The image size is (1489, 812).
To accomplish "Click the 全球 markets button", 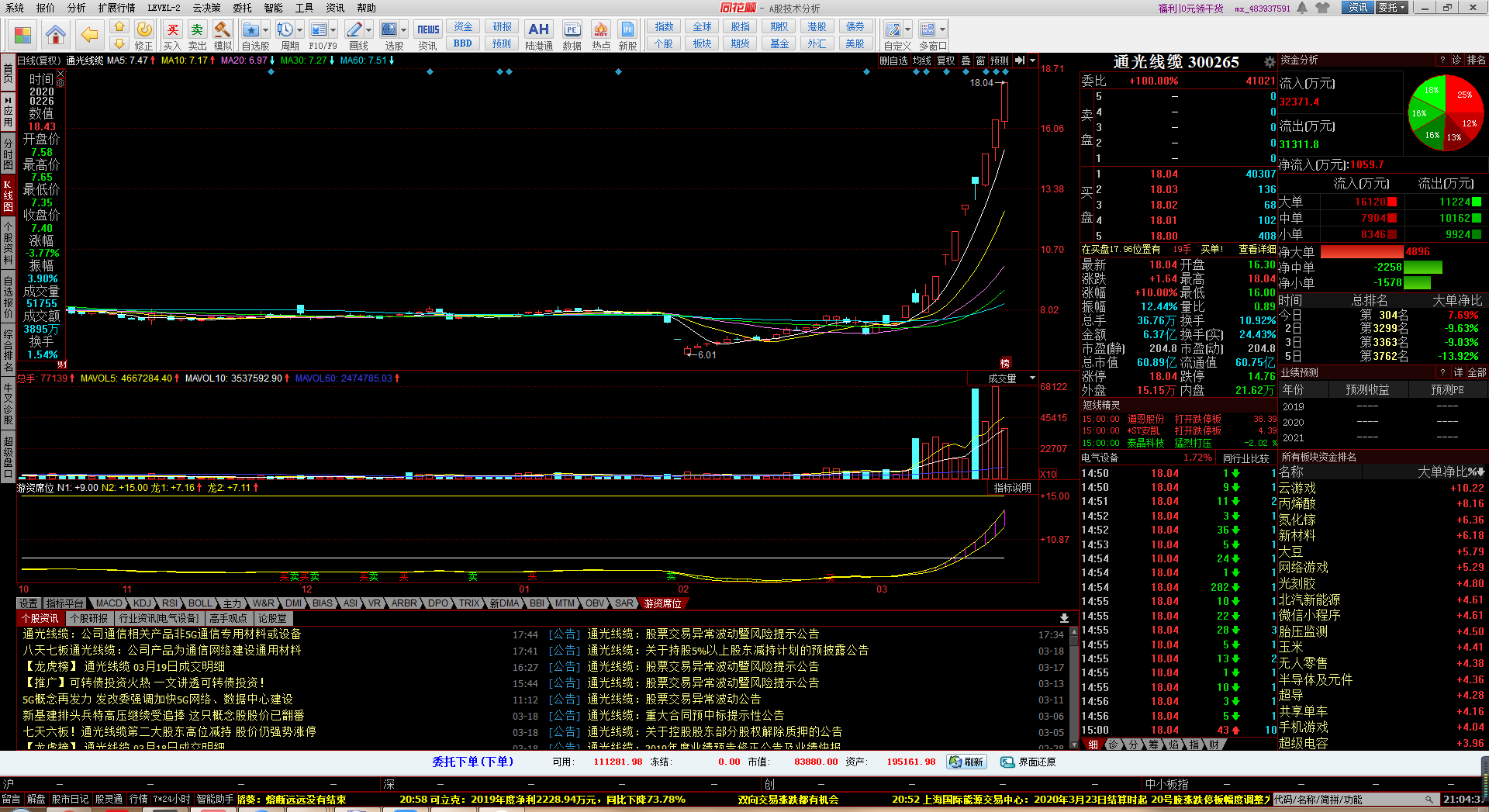I will [x=702, y=27].
